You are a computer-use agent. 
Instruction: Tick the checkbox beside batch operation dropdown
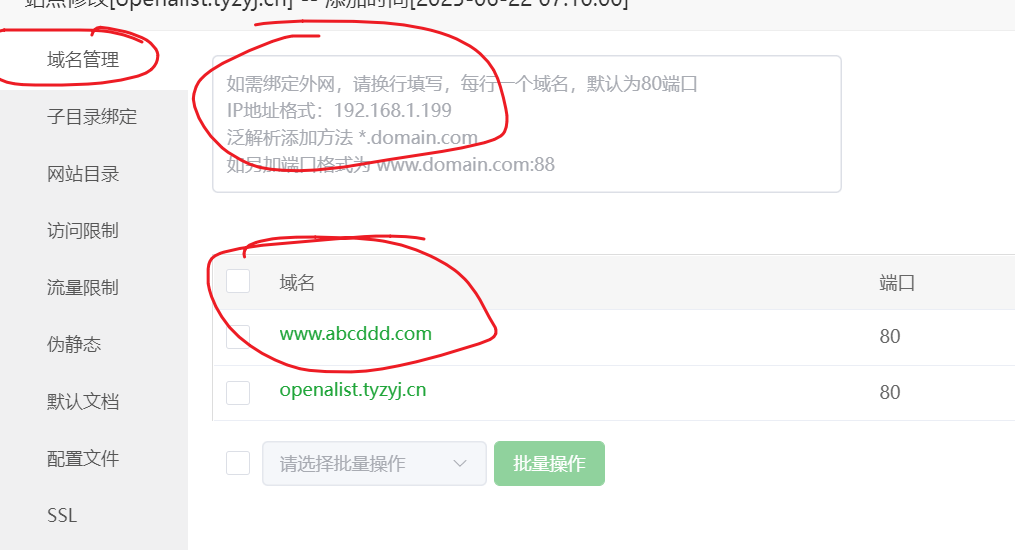tap(238, 463)
